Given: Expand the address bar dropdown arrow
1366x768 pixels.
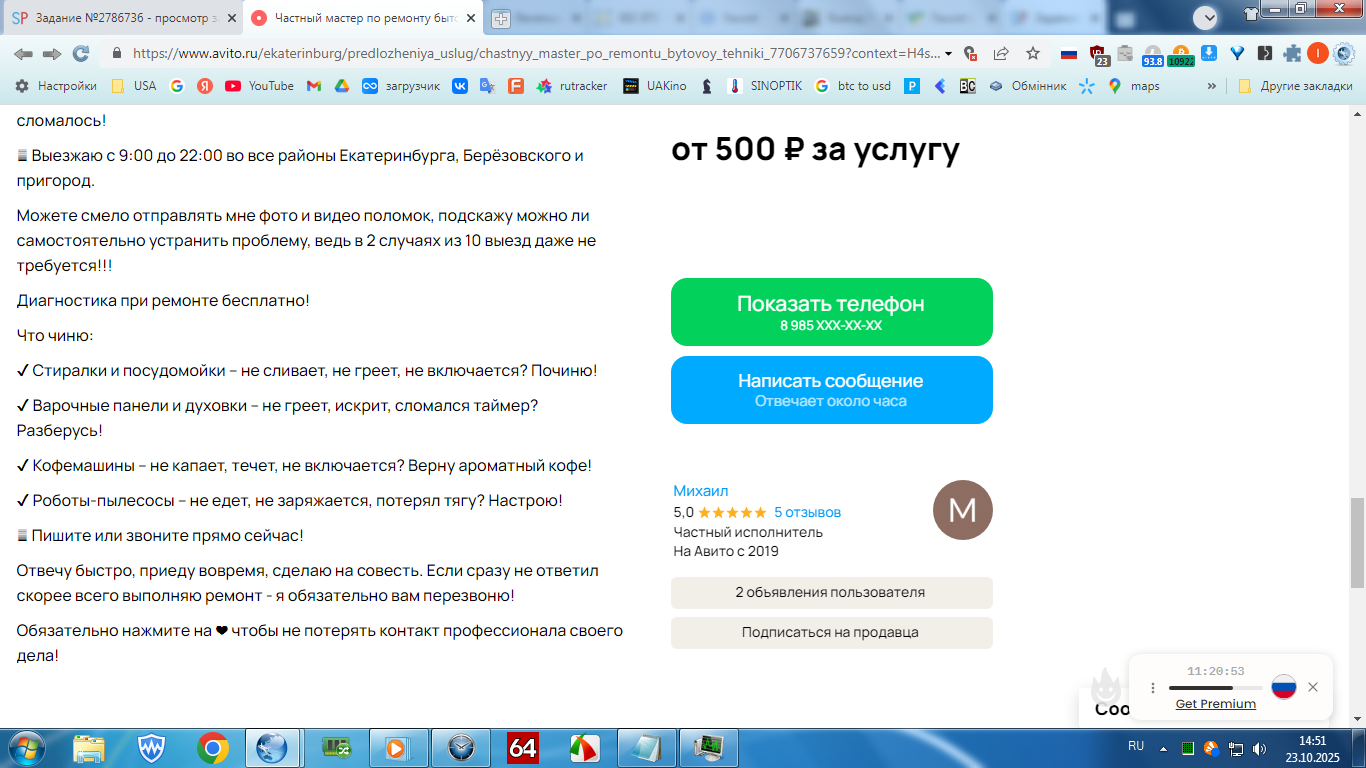Looking at the screenshot, I should (948, 54).
